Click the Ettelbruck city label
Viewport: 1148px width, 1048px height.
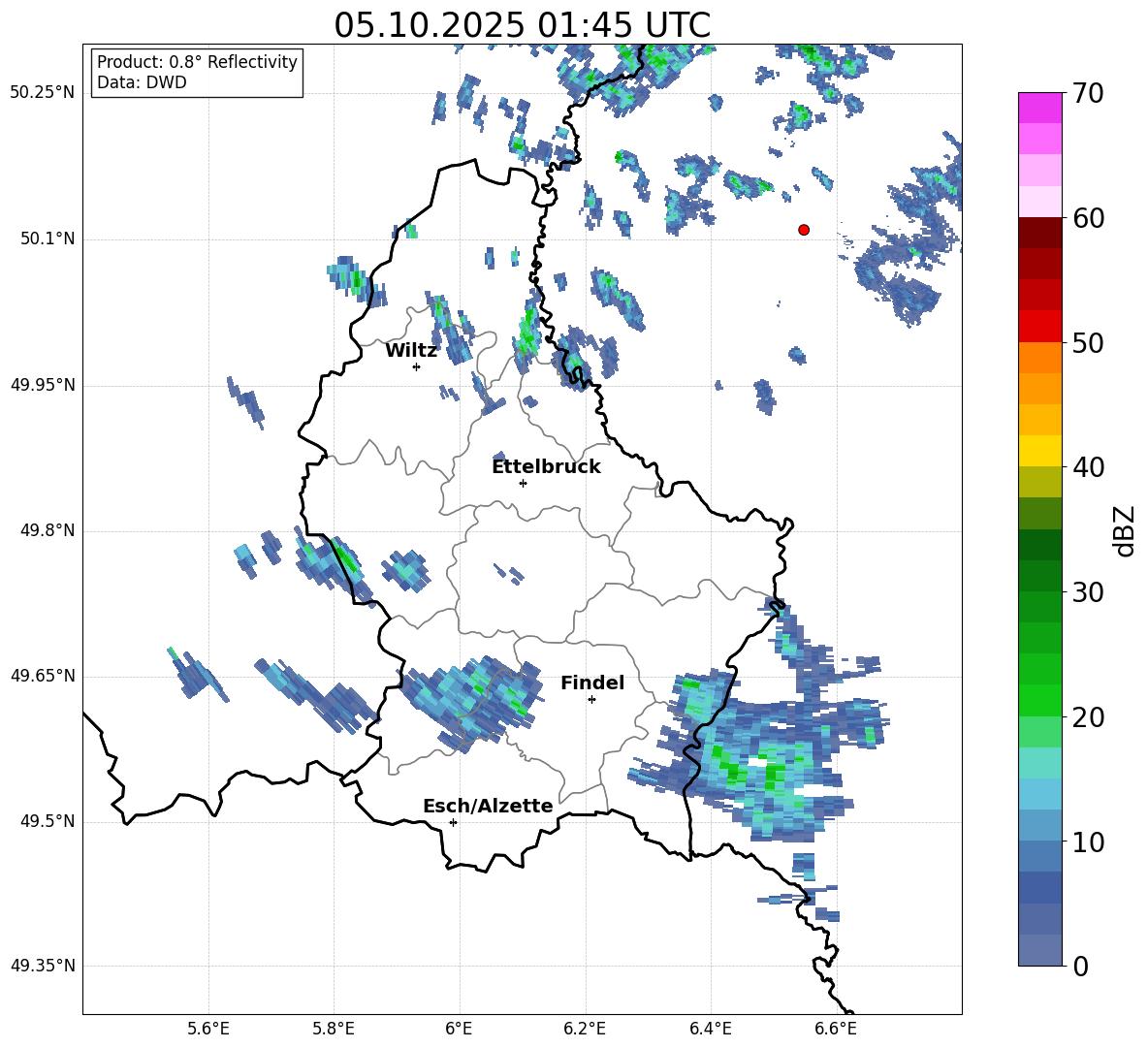click(x=546, y=467)
